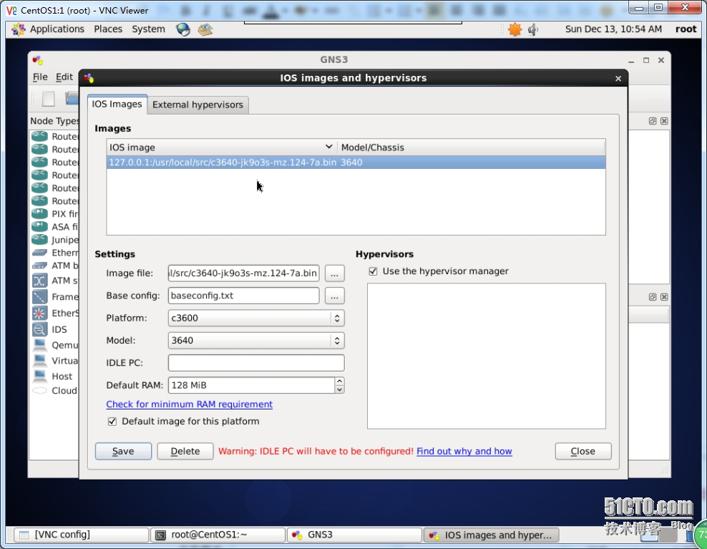Image resolution: width=707 pixels, height=549 pixels.
Task: Click the volume speaker icon
Action: pyautogui.click(x=533, y=30)
